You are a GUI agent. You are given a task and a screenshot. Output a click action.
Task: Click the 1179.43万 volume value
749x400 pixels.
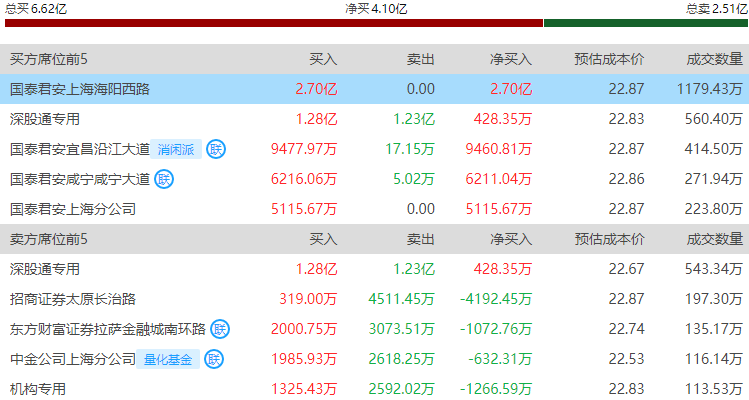tap(710, 89)
